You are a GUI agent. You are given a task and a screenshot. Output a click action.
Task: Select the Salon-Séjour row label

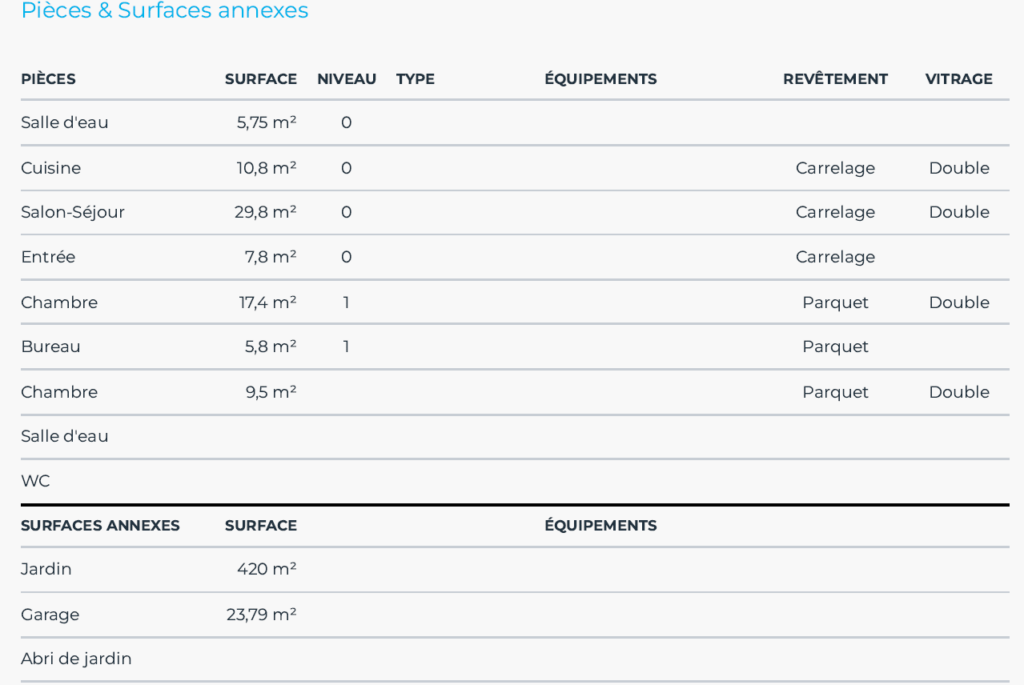[x=73, y=212]
